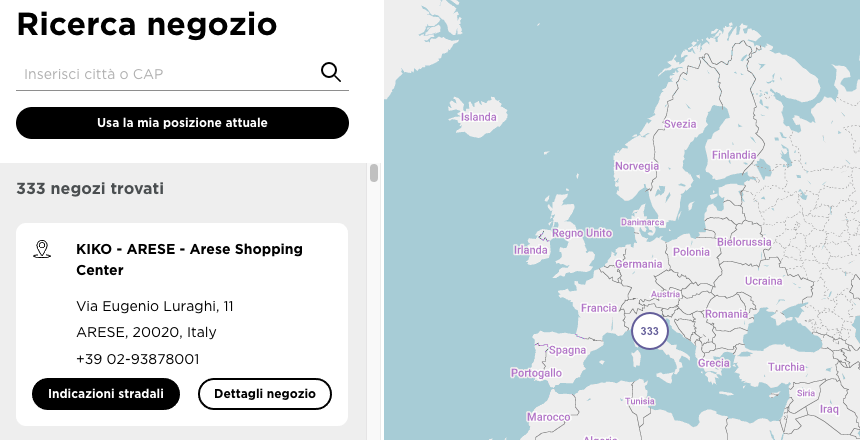Image resolution: width=860 pixels, height=440 pixels.
Task: Open "Indicazioni stradali" for Arese store
Action: [x=106, y=394]
